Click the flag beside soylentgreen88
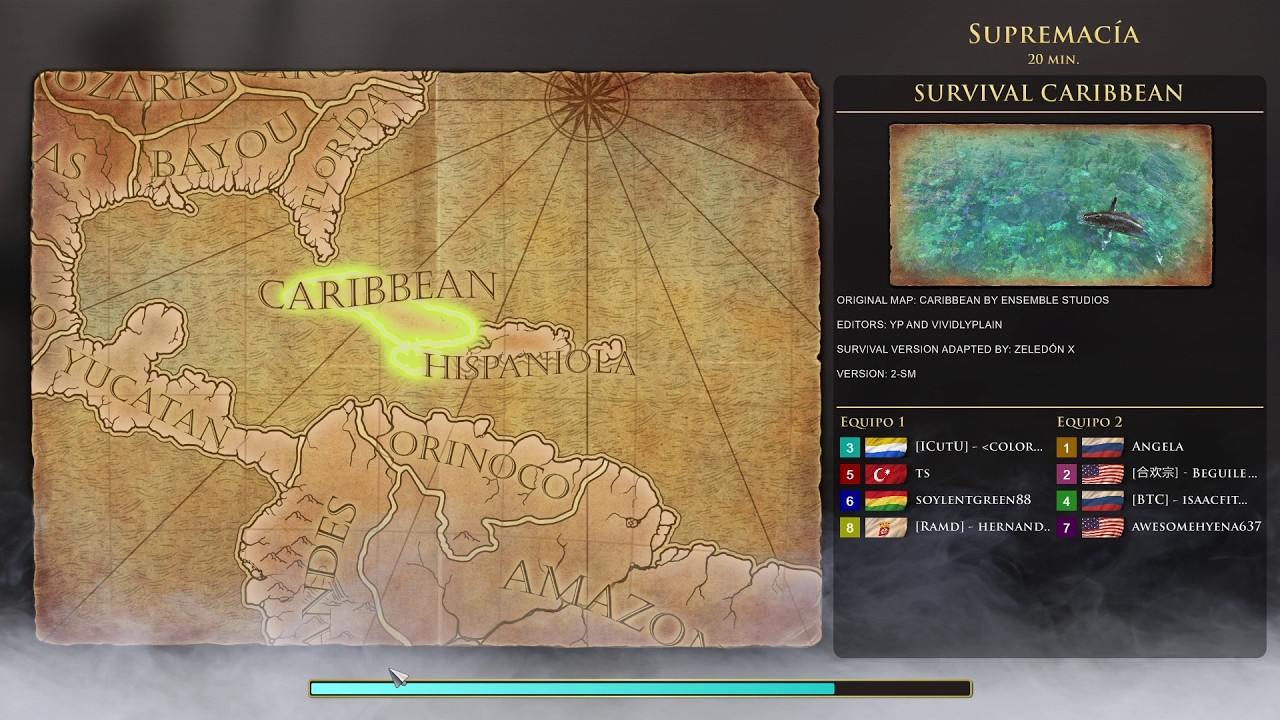The width and height of the screenshot is (1280, 720). pos(885,500)
